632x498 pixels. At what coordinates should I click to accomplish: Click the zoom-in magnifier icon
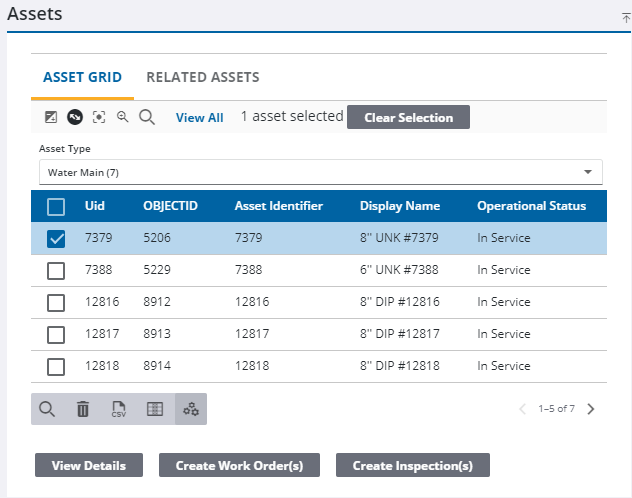click(123, 117)
